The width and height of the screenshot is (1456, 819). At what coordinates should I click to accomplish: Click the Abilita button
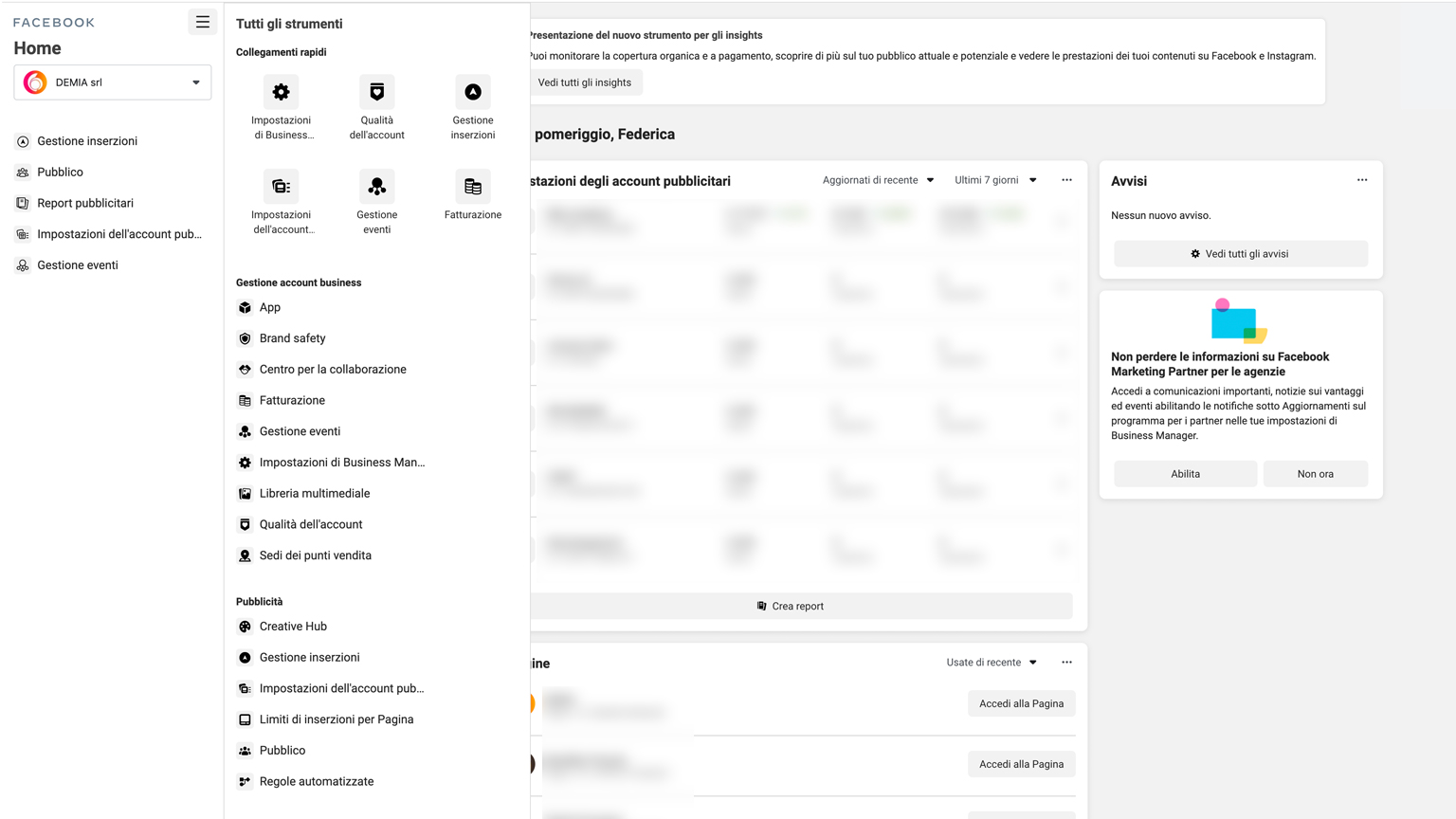click(1185, 474)
